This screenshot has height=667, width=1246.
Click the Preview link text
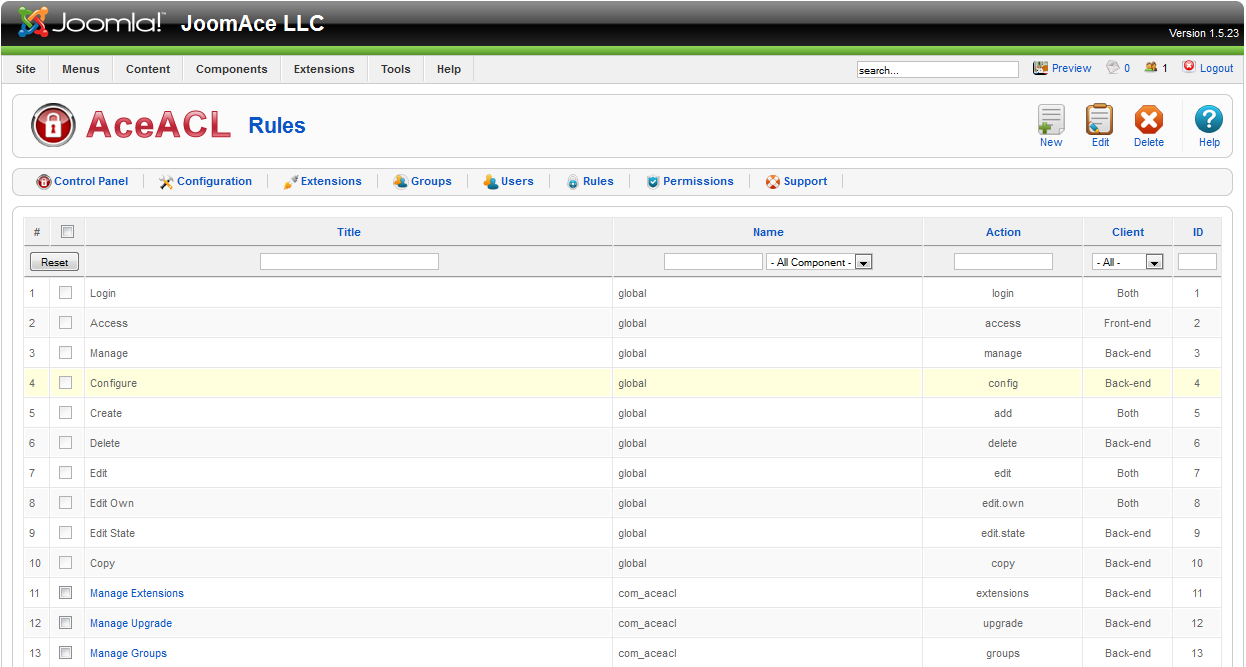1071,68
